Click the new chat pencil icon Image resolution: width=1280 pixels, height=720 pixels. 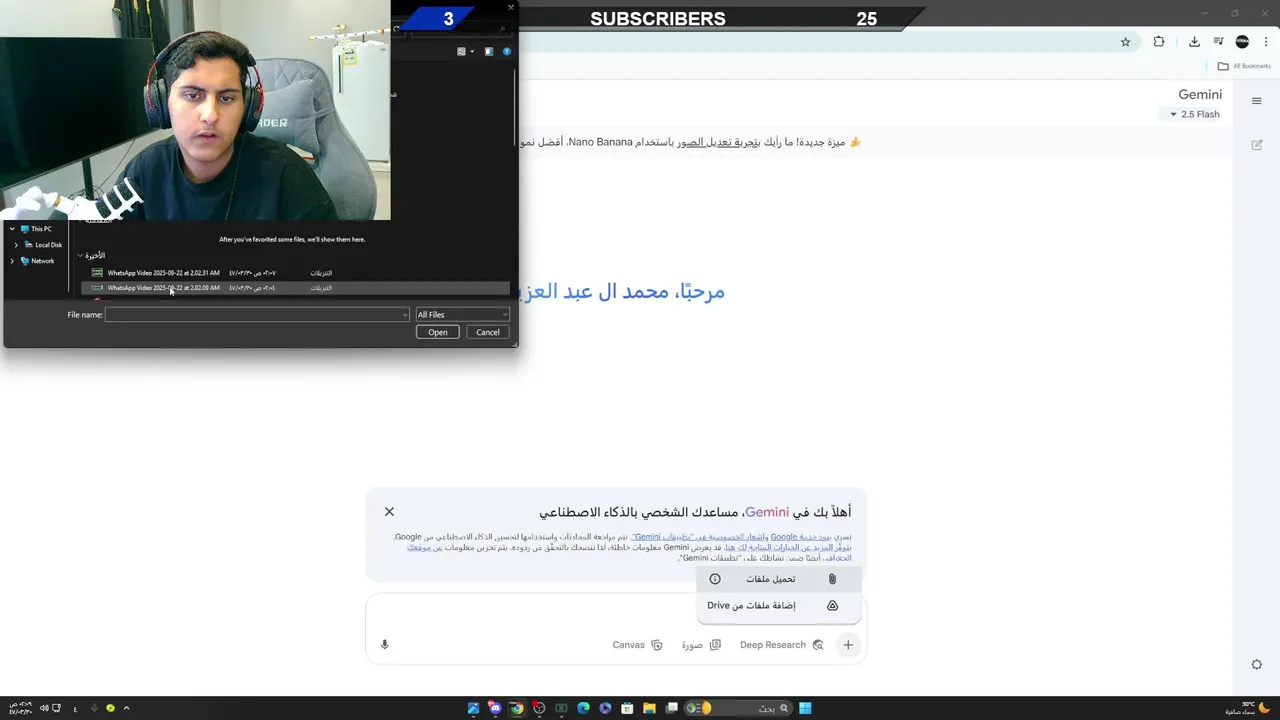coord(1257,145)
